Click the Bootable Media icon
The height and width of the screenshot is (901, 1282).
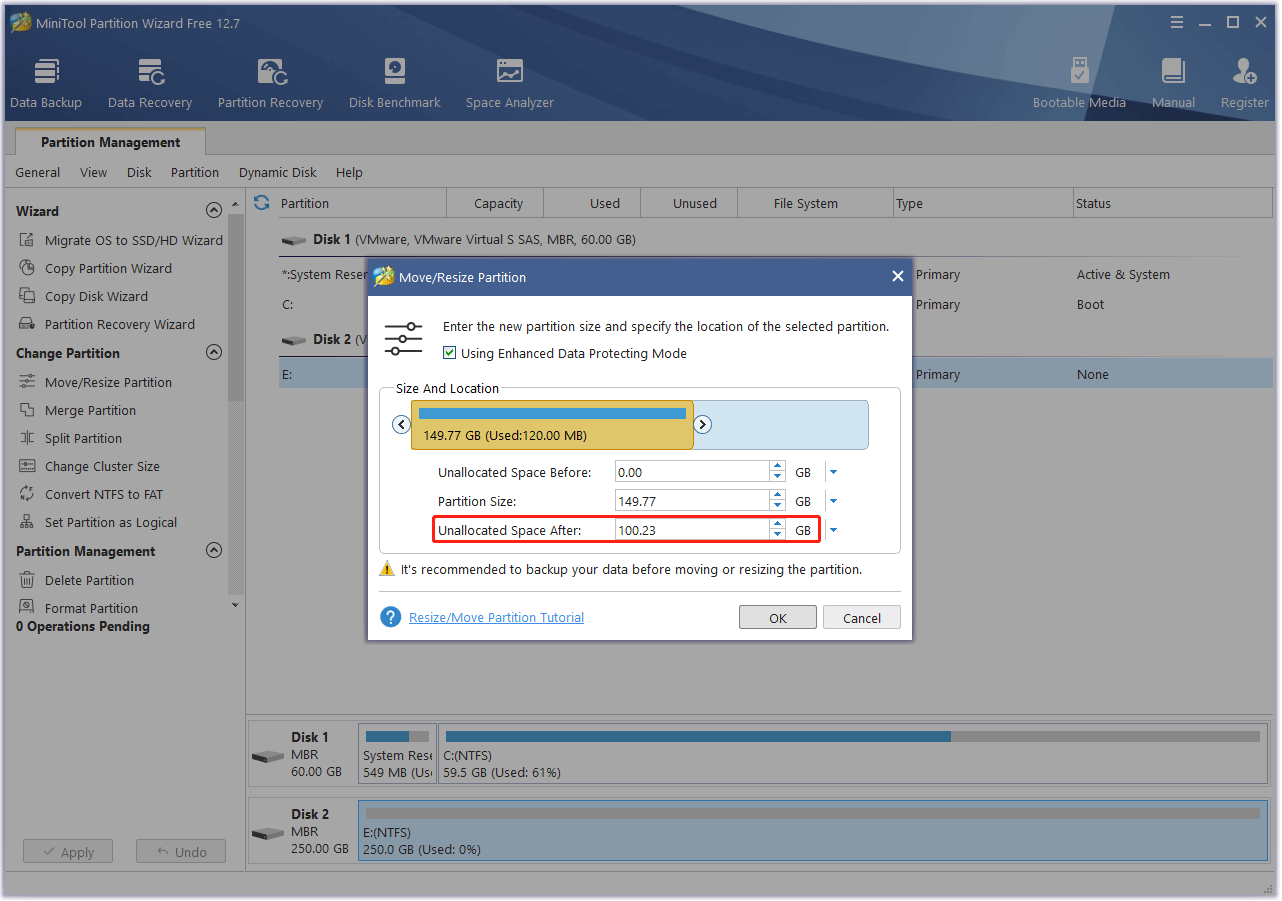click(x=1079, y=80)
